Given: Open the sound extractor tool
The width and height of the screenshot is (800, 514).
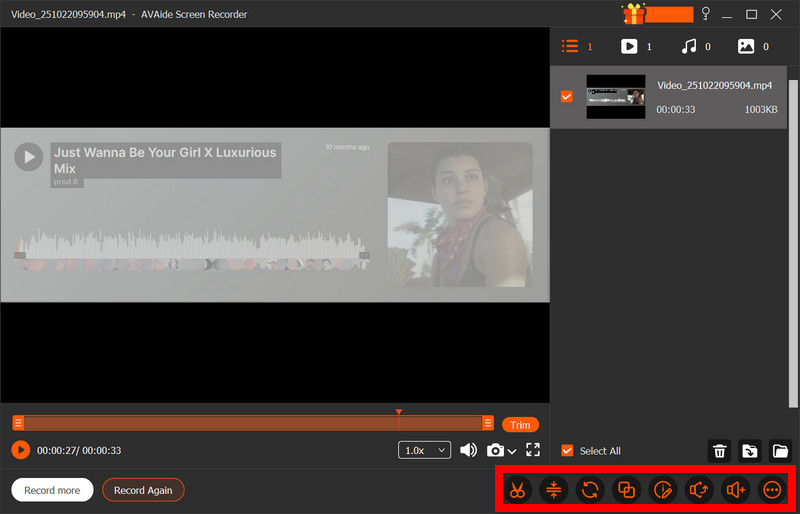Looking at the screenshot, I should coord(699,490).
